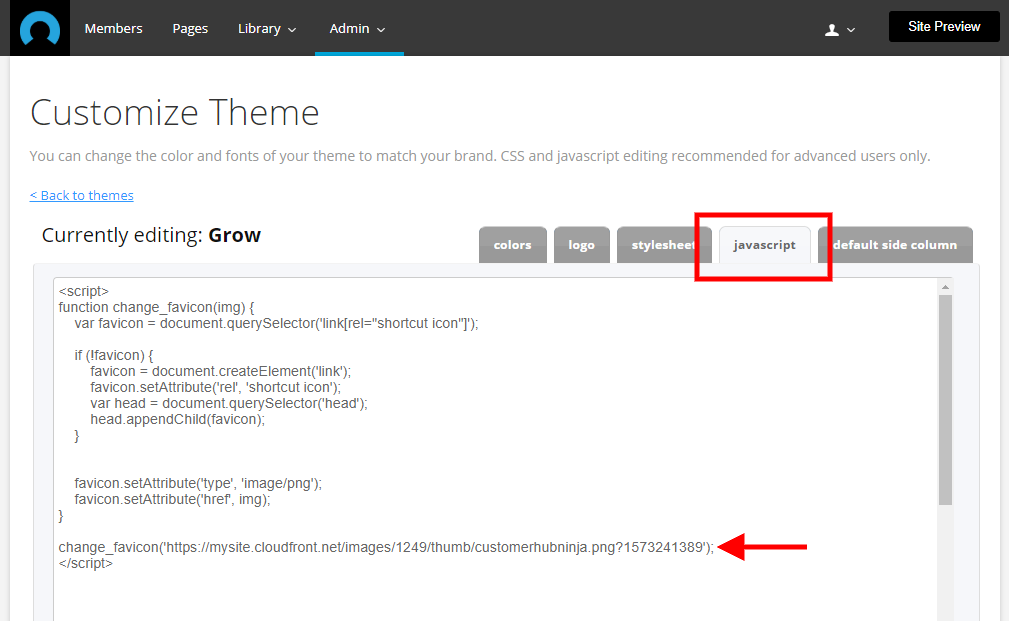Click the code editor scrollbar thumb
Image resolution: width=1009 pixels, height=621 pixels.
click(945, 400)
